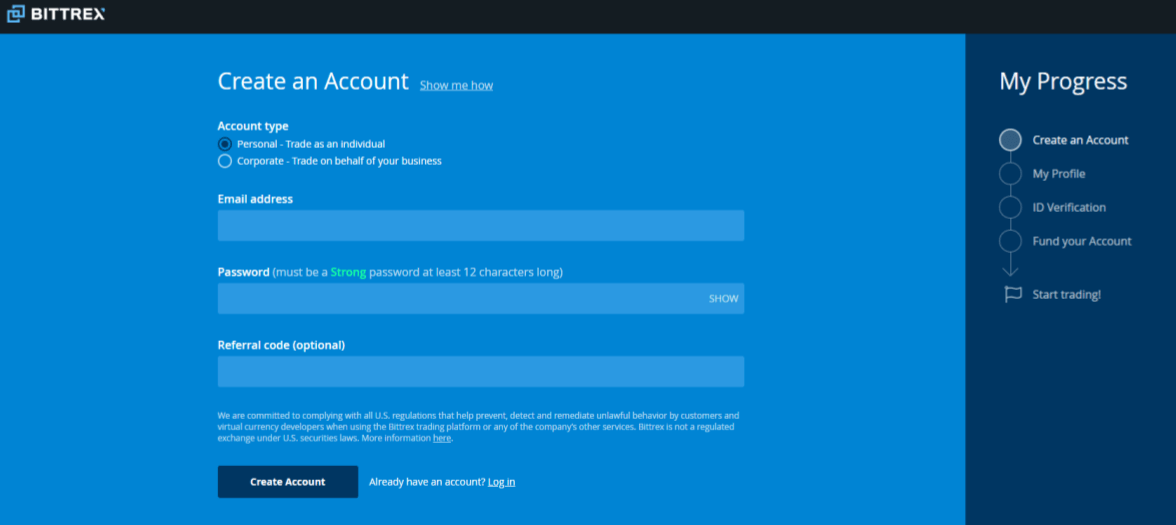Image resolution: width=1176 pixels, height=525 pixels.
Task: Click the ID Verification progress circle
Action: (x=1010, y=208)
